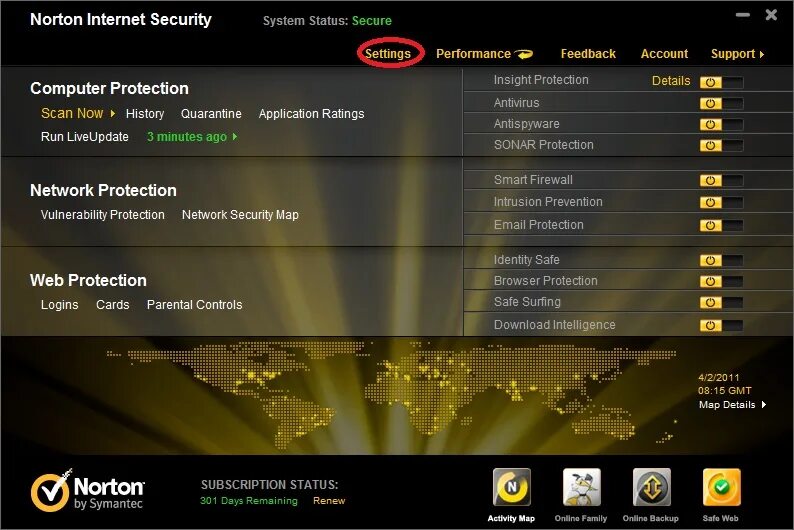This screenshot has width=794, height=530.
Task: Turn off Antispyware switch
Action: point(721,125)
